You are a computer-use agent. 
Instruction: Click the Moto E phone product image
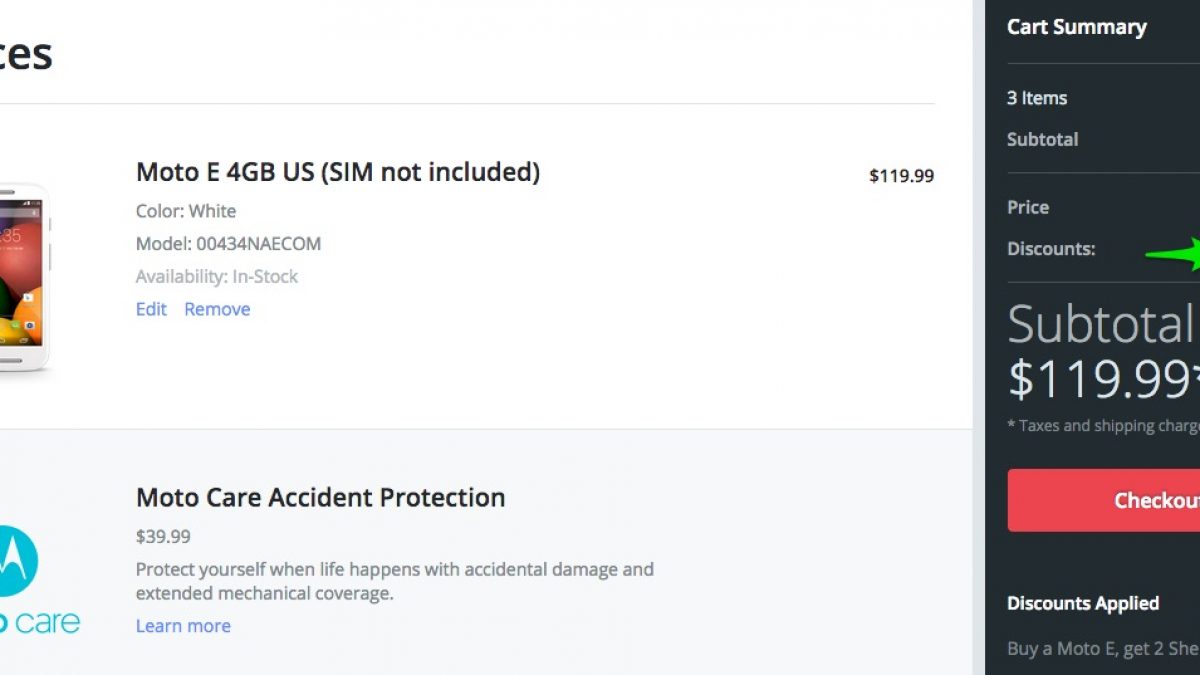tap(22, 275)
